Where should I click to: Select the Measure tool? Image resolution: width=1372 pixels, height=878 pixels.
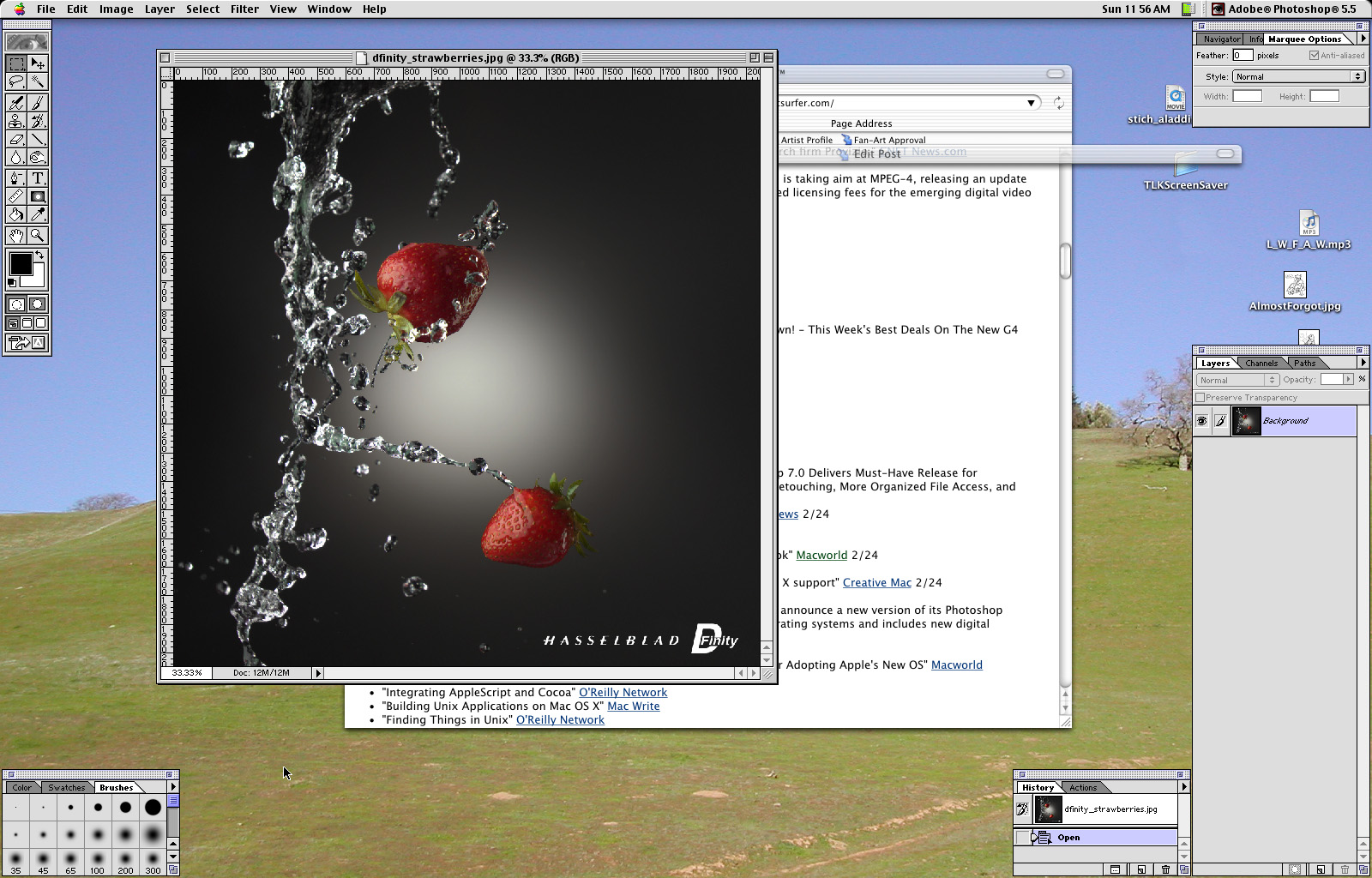coord(16,196)
